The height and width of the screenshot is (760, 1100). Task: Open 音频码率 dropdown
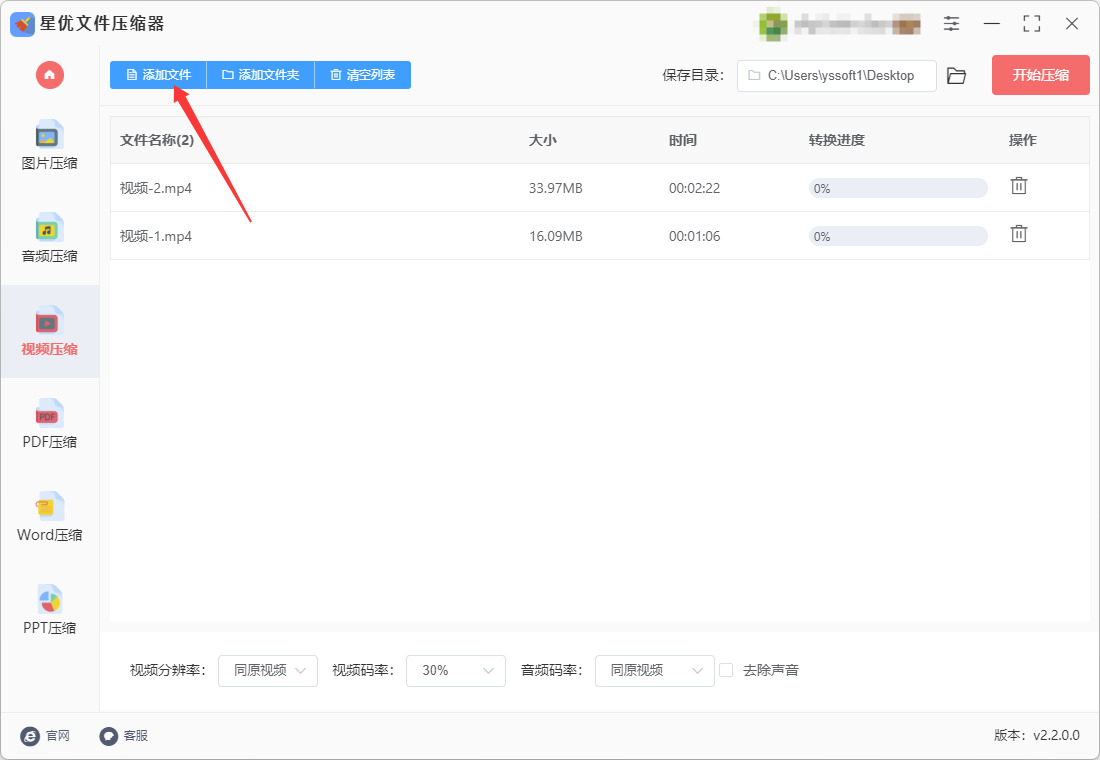[x=655, y=670]
